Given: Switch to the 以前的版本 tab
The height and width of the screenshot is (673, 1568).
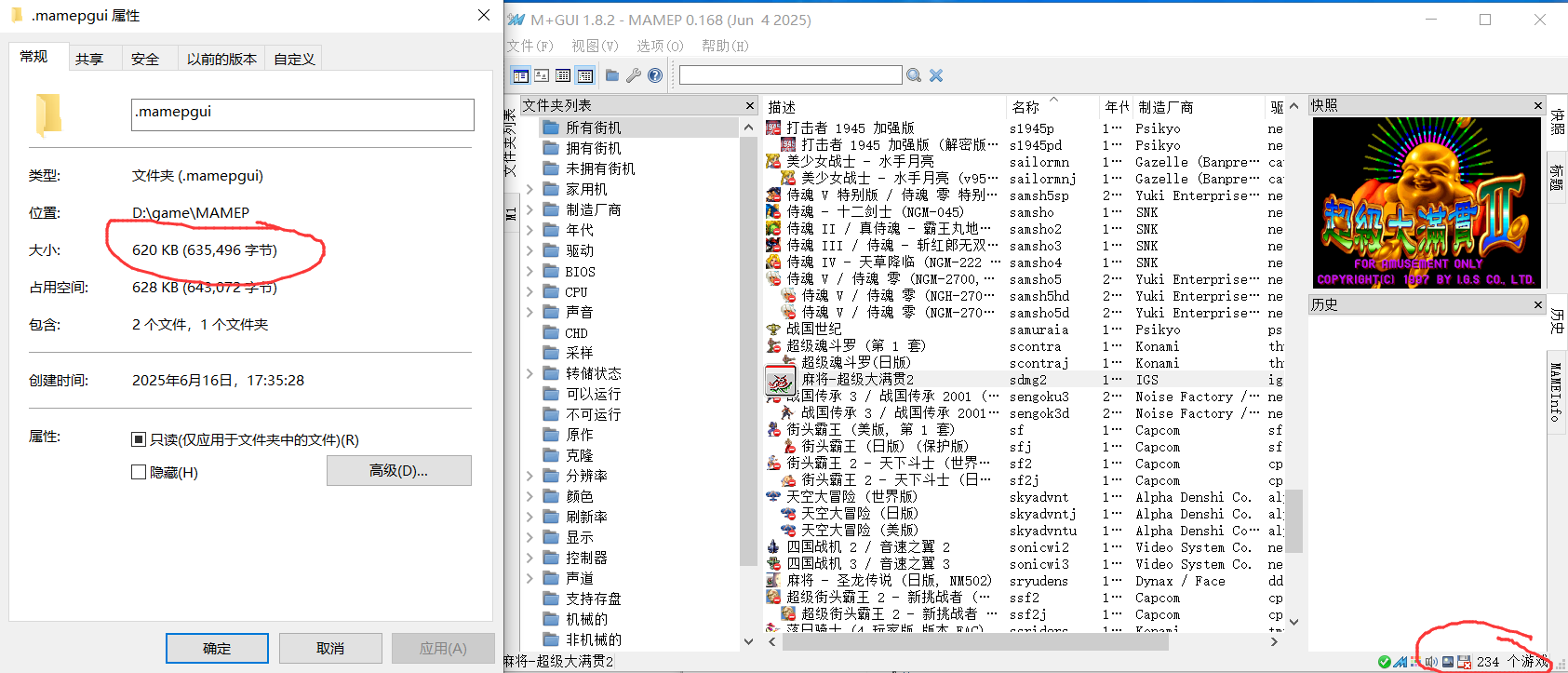Looking at the screenshot, I should pyautogui.click(x=221, y=59).
